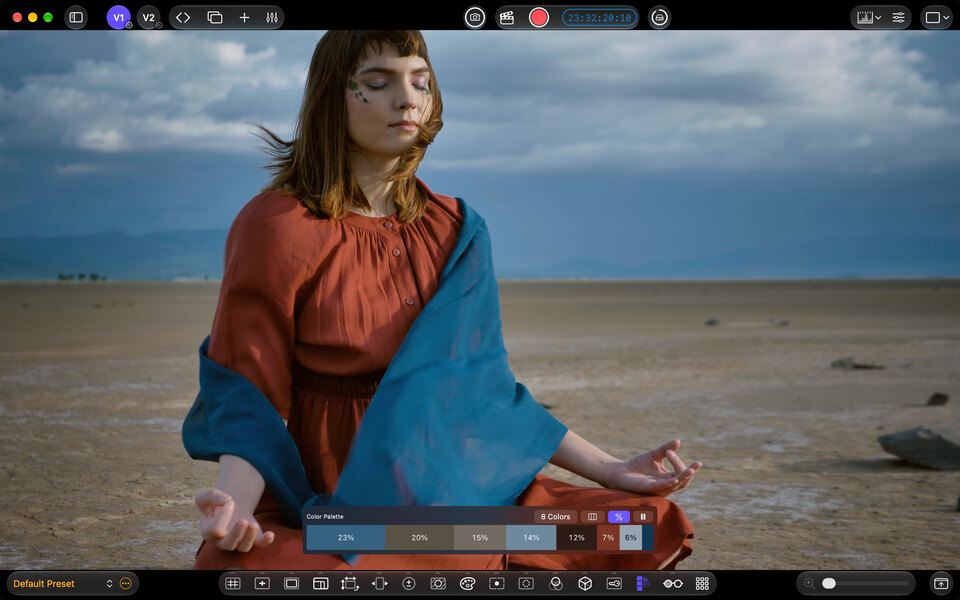Toggle the picture layout guides tool
The image size is (960, 600).
[321, 583]
